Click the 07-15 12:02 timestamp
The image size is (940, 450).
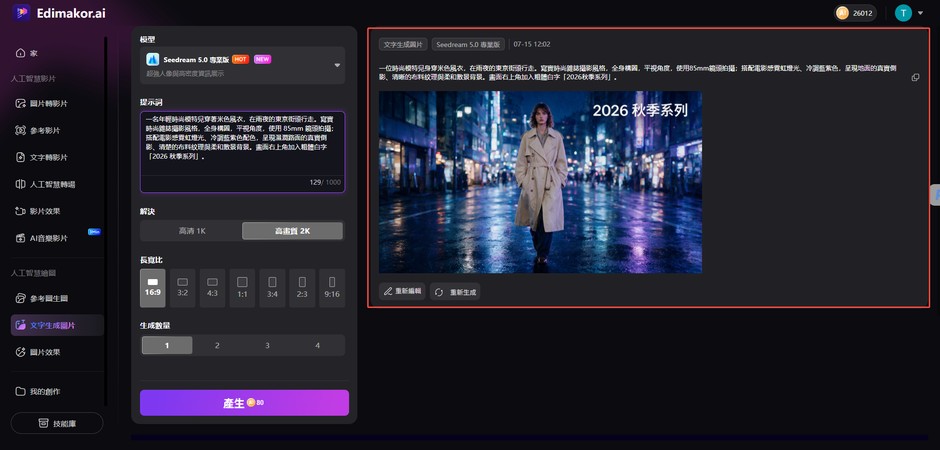pos(532,44)
